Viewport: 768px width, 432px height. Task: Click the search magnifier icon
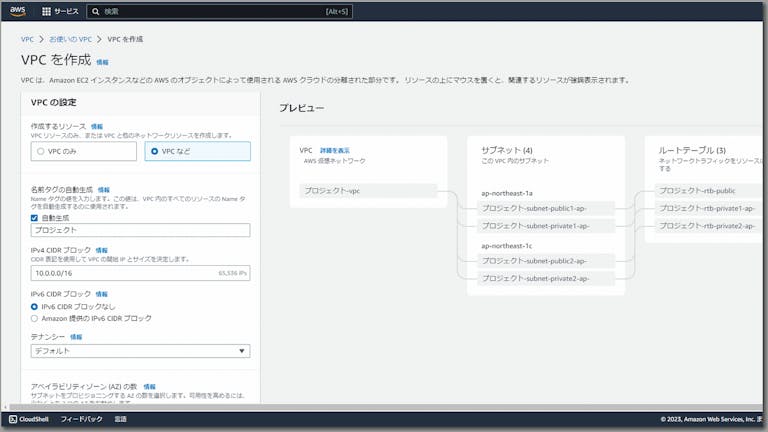click(96, 11)
